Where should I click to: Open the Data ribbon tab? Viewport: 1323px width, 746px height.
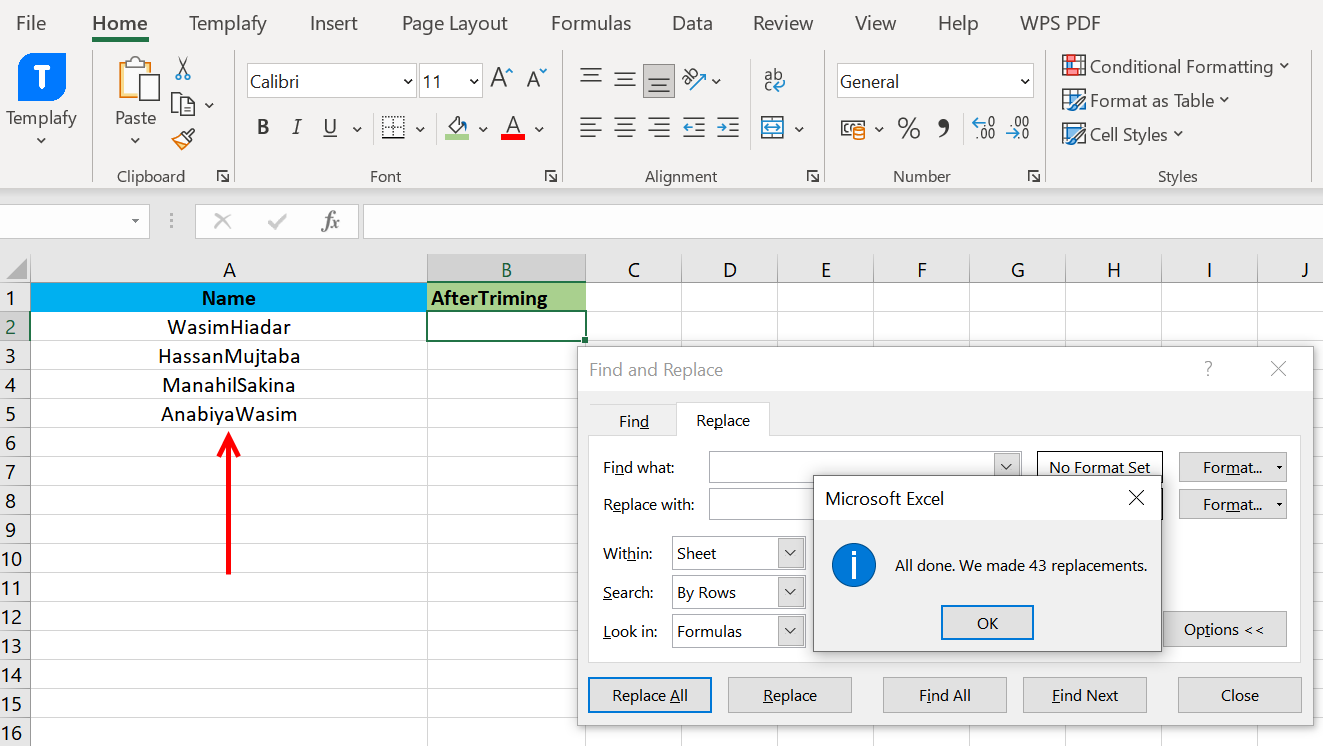(x=691, y=22)
